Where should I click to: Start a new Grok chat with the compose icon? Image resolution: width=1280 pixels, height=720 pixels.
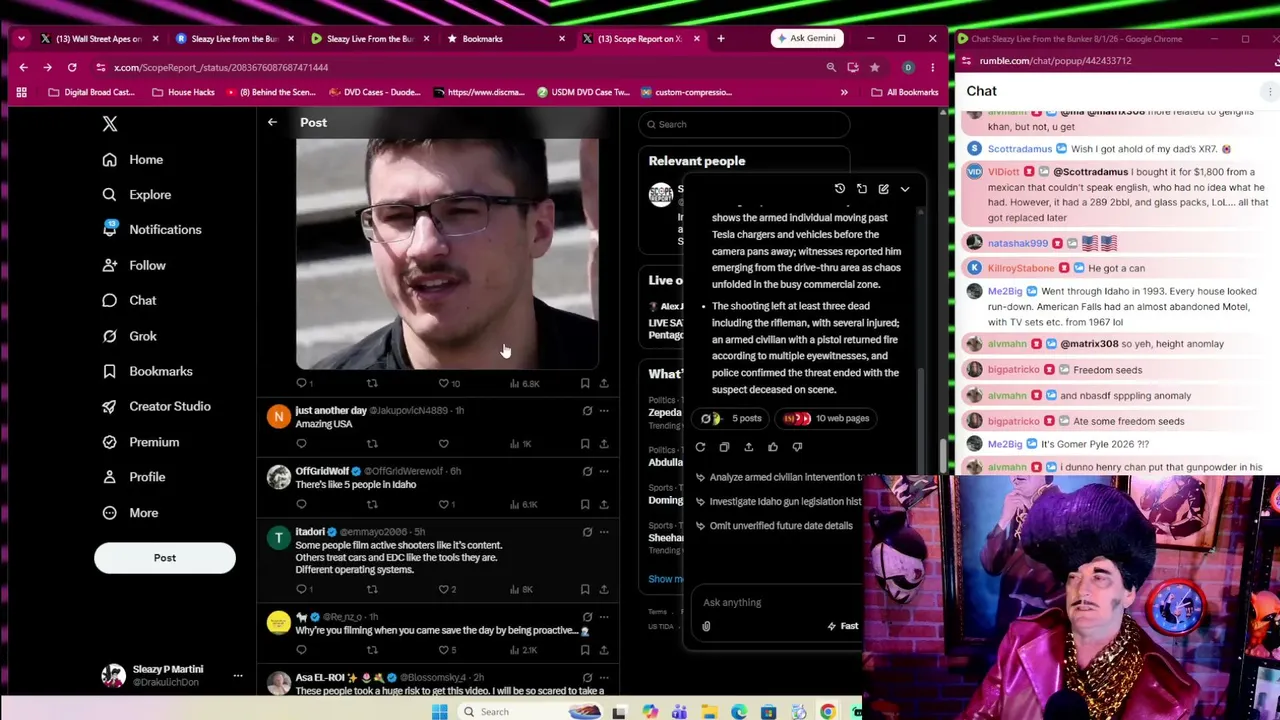[884, 189]
